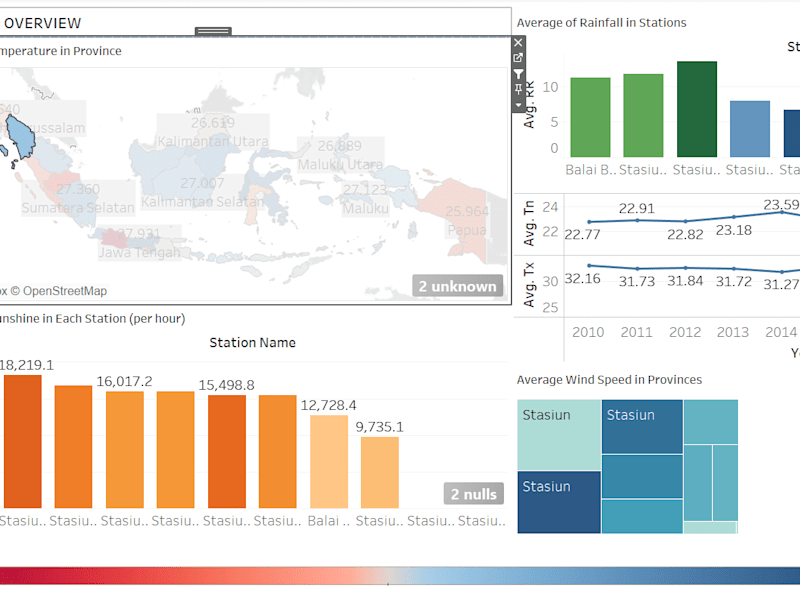Click the Station Name header
Image resolution: width=800 pixels, height=600 pixels.
[x=253, y=342]
